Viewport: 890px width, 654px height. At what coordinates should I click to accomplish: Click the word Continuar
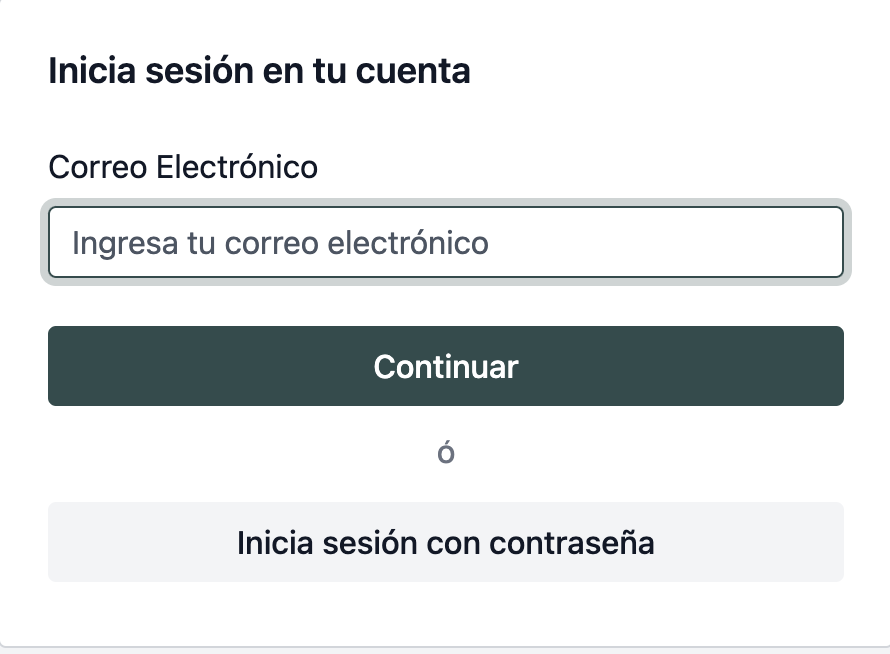446,366
